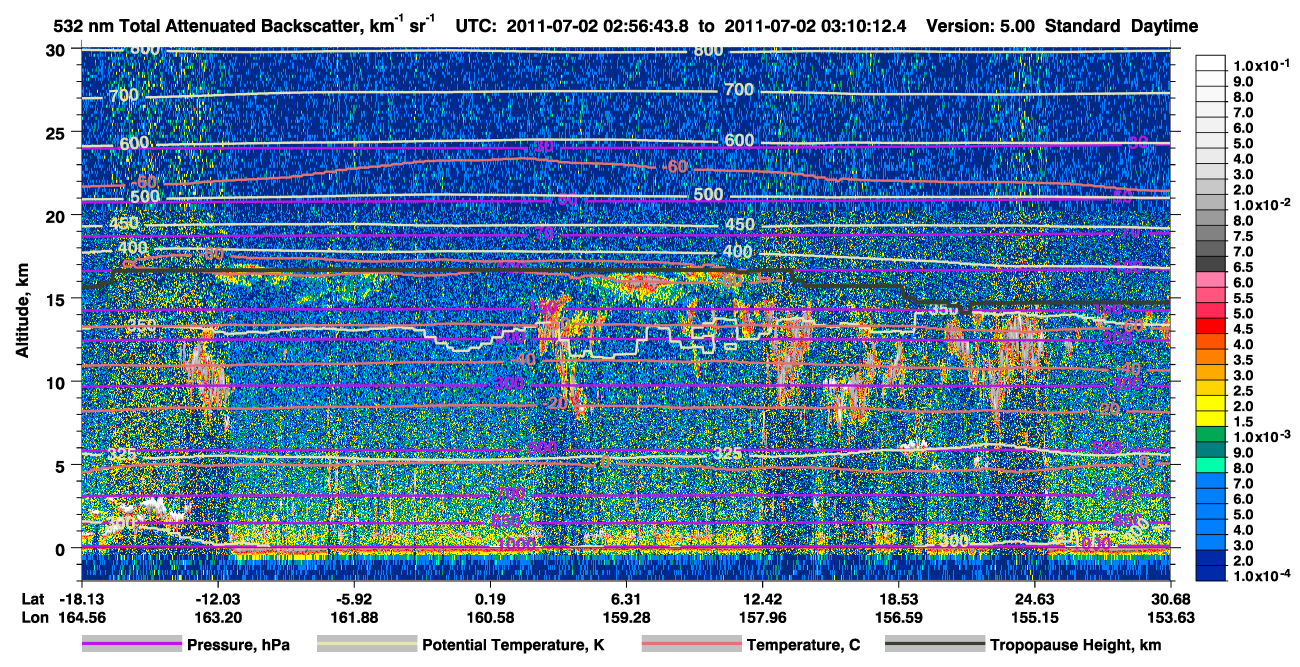Viewport: 1300px width, 667px height.
Task: Click the 'Lat' row label
Action: point(32,598)
